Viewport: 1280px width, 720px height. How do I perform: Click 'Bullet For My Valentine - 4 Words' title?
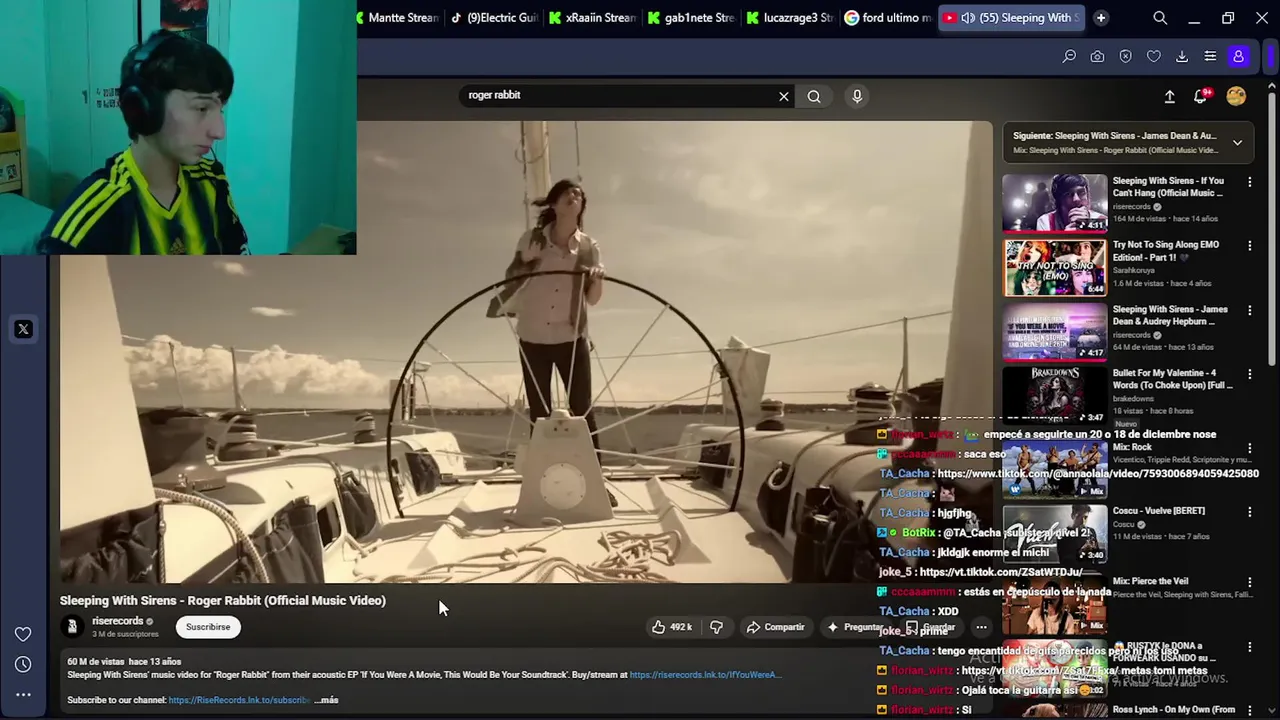1172,379
